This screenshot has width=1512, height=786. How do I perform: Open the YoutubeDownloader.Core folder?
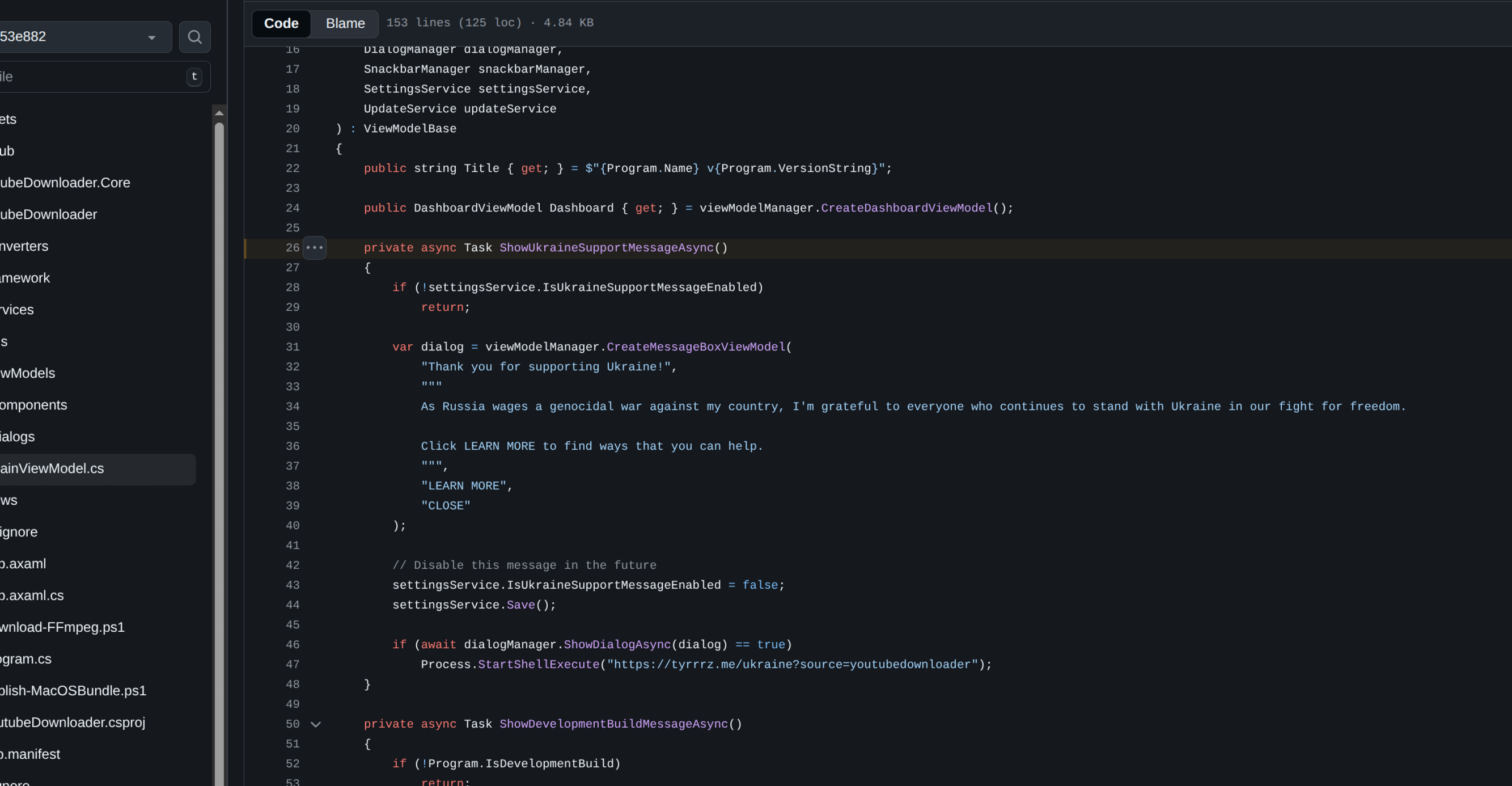tap(65, 183)
